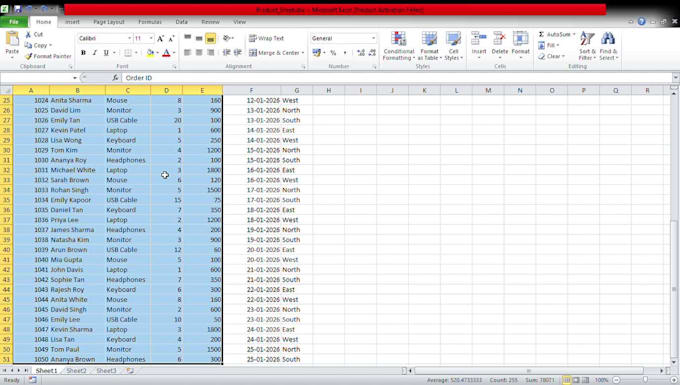Toggle Top Align
Viewport: 680px width, 385px height.
[x=187, y=38]
